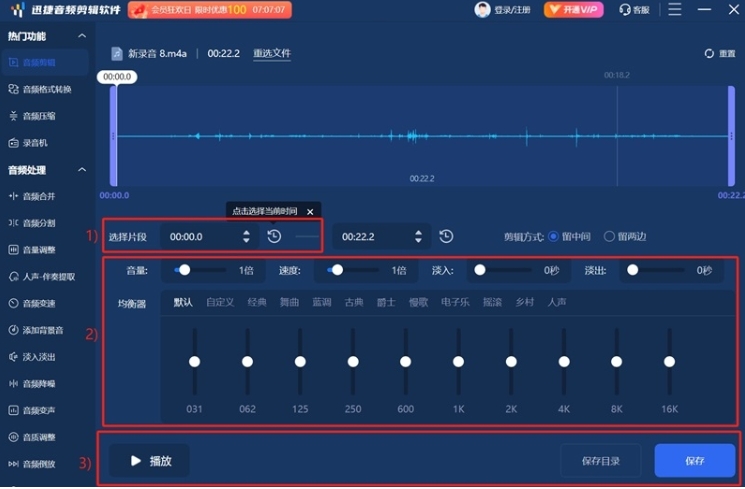Click the 音量 volume slider handle
Screen dimensions: 745x489
184,270
